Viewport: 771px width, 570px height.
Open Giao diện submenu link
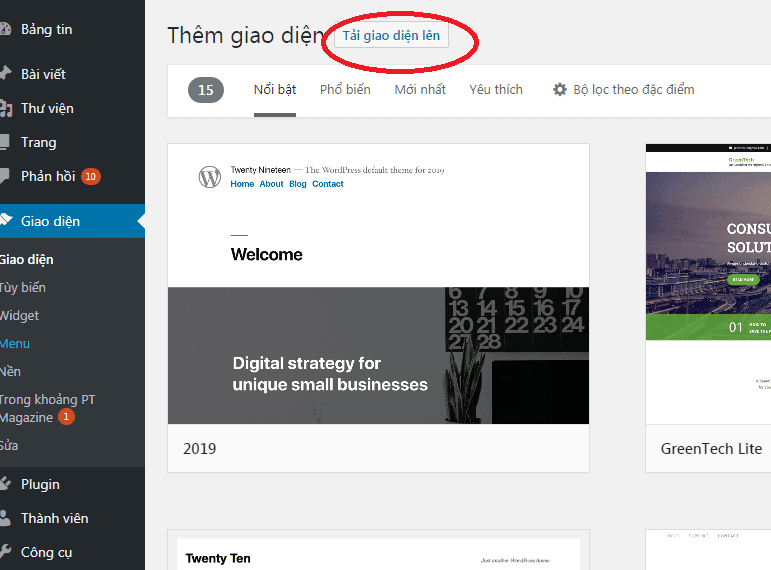point(27,260)
